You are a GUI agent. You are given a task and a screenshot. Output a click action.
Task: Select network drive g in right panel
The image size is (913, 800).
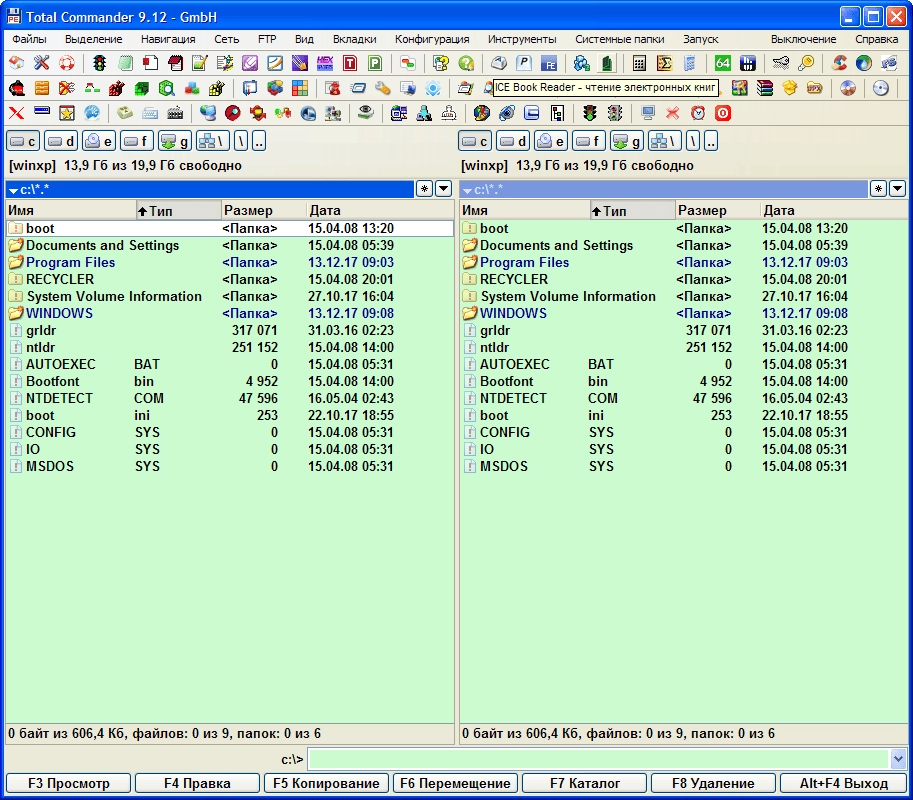(627, 141)
